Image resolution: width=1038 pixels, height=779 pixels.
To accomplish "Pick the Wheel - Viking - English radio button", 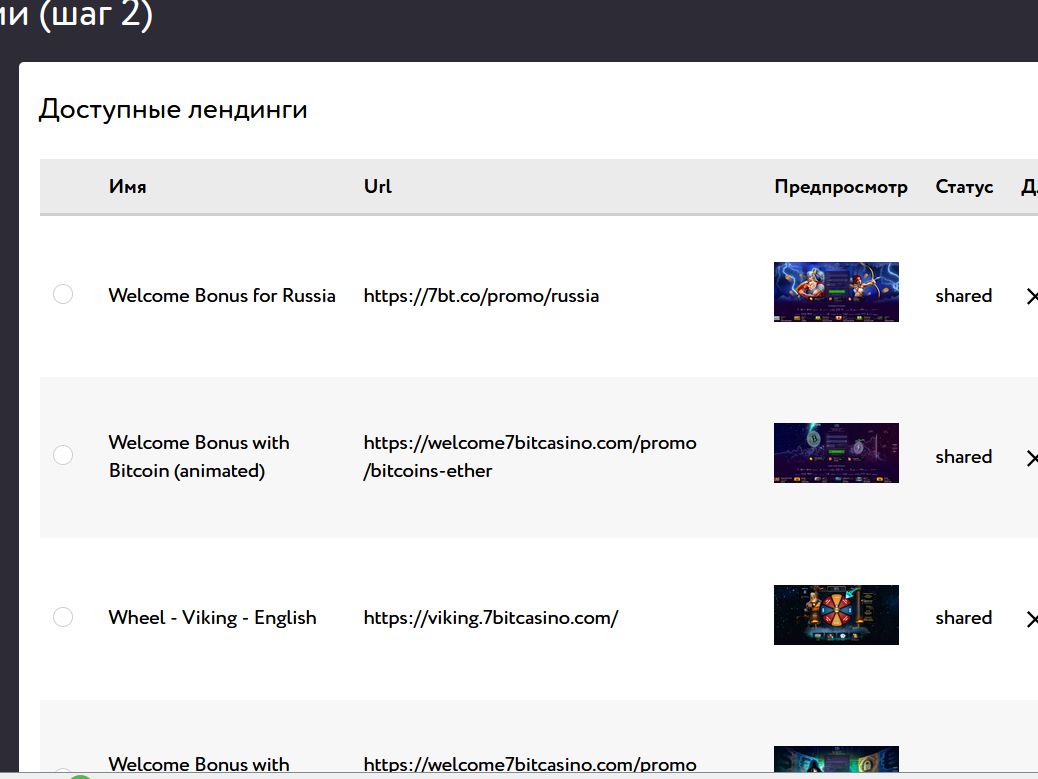I will point(63,617).
